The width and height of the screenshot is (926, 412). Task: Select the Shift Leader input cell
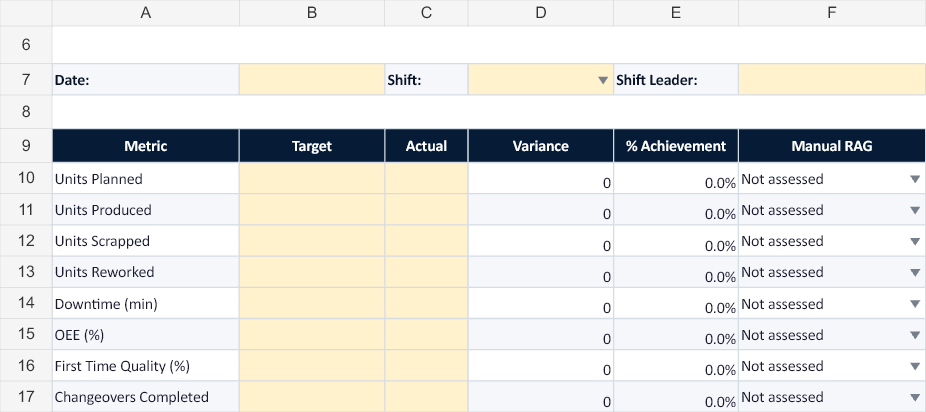pos(832,80)
